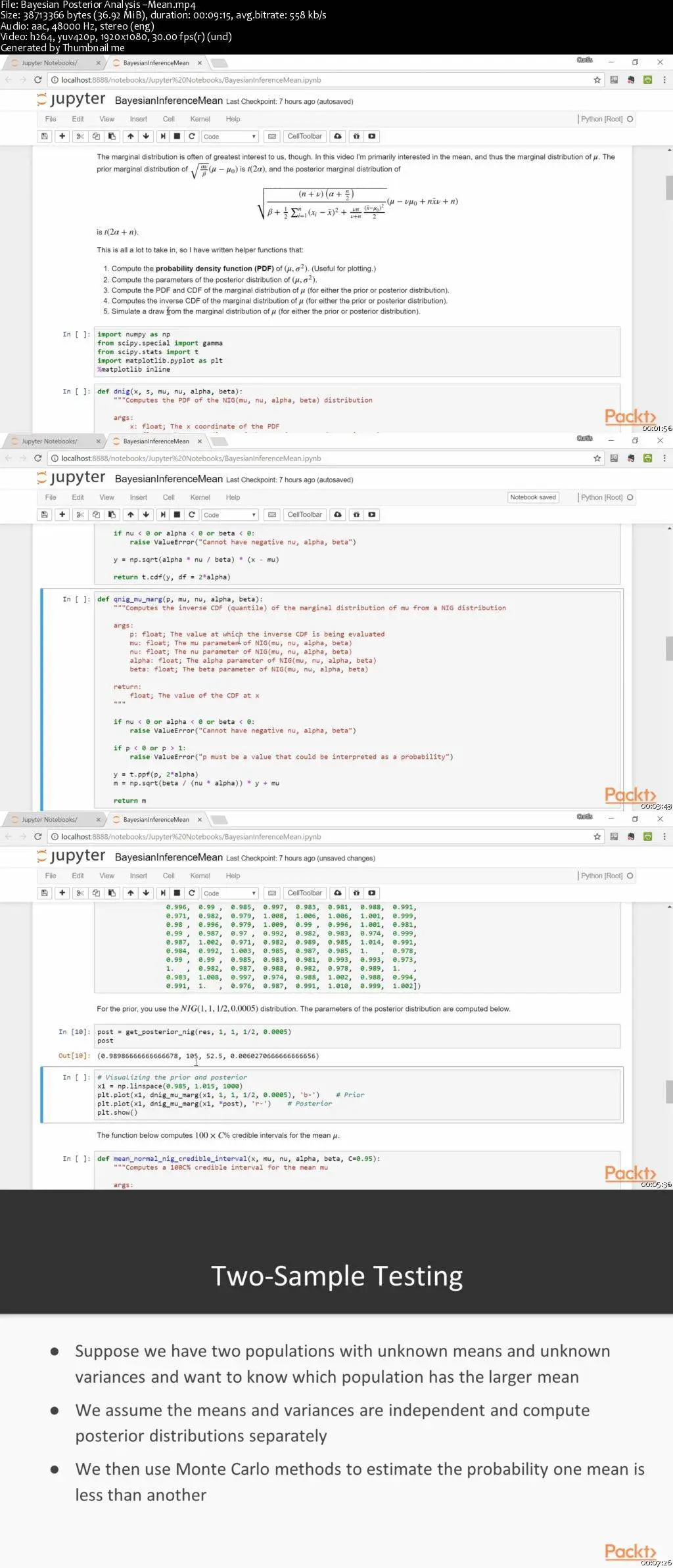673x1568 pixels.
Task: Open the Edit menu in the unsaved changes frame
Action: (x=78, y=876)
